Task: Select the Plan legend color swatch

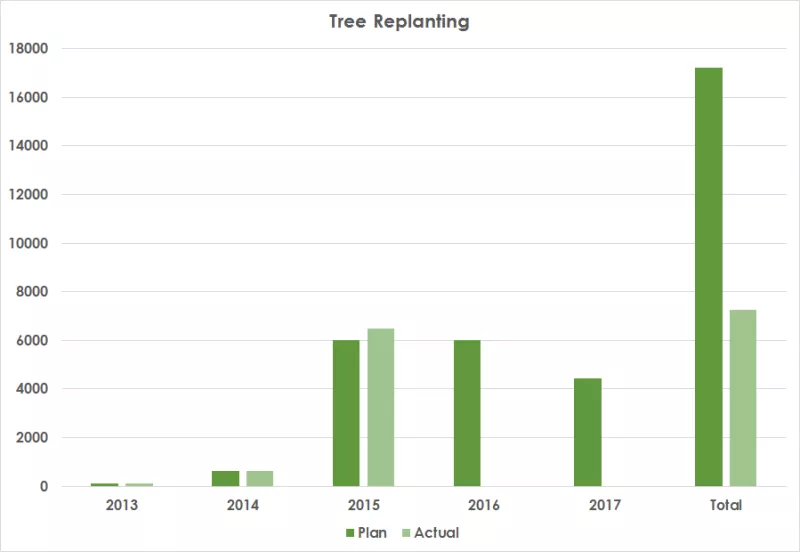Action: click(350, 533)
